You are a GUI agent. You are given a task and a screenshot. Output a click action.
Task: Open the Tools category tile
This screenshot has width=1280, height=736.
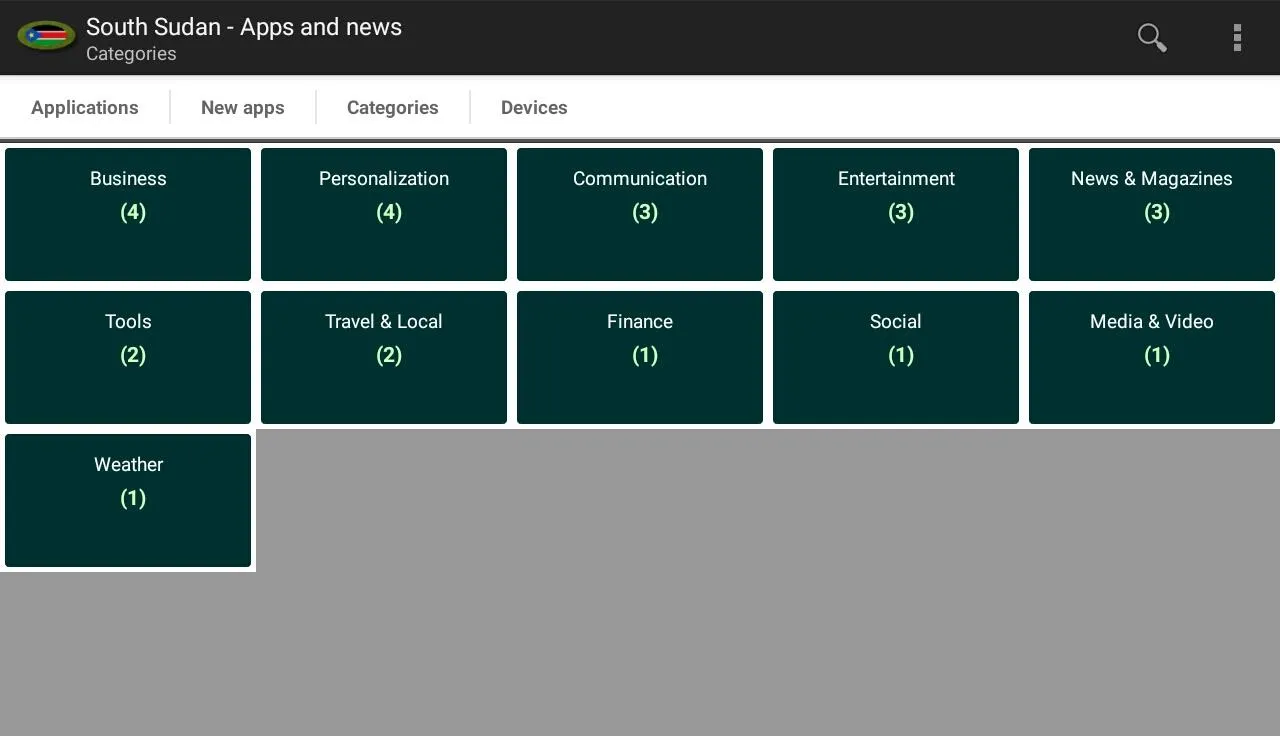click(x=128, y=357)
